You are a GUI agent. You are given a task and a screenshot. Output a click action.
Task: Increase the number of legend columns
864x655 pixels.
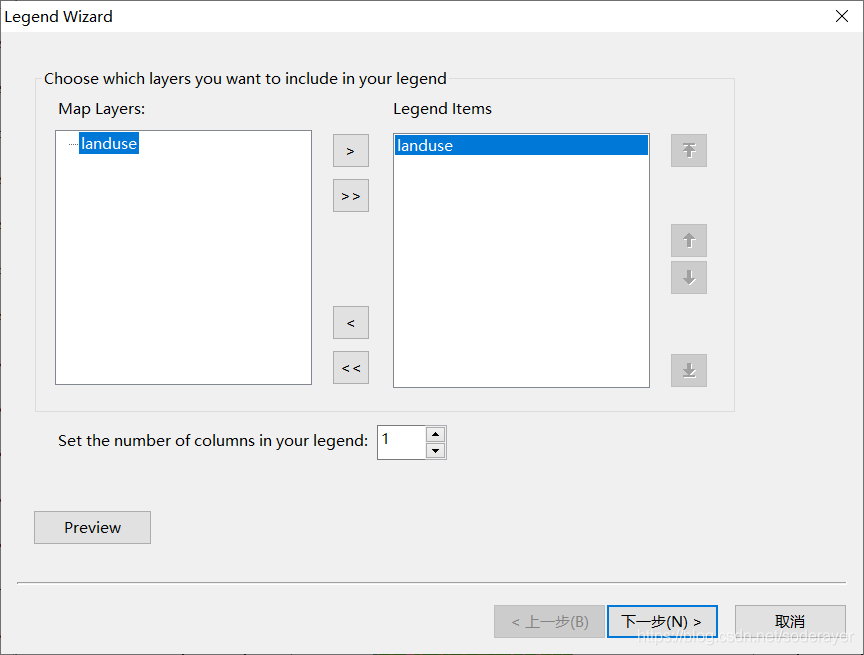point(435,434)
